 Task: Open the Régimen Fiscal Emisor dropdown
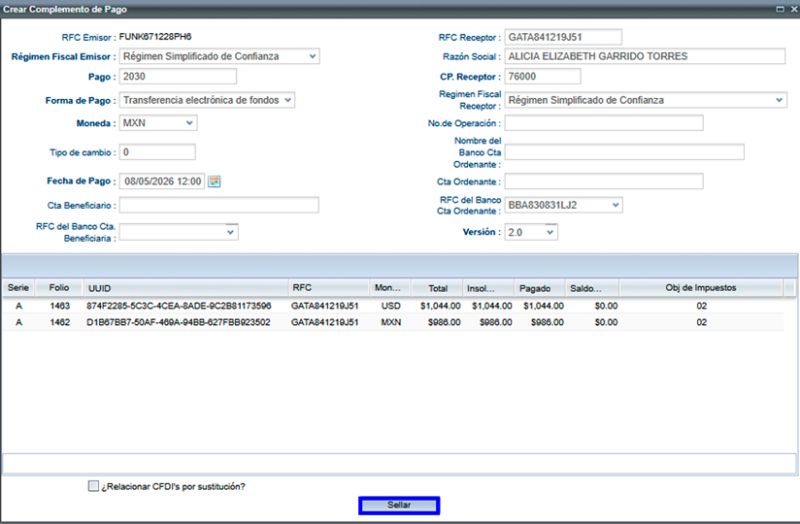[x=312, y=56]
